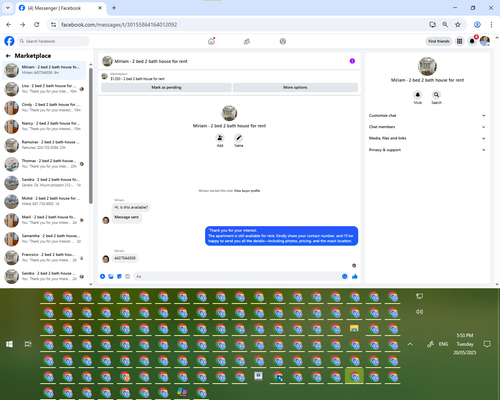The height and width of the screenshot is (400, 500).
Task: Attach a file using the photo icon
Action: pyautogui.click(x=111, y=276)
